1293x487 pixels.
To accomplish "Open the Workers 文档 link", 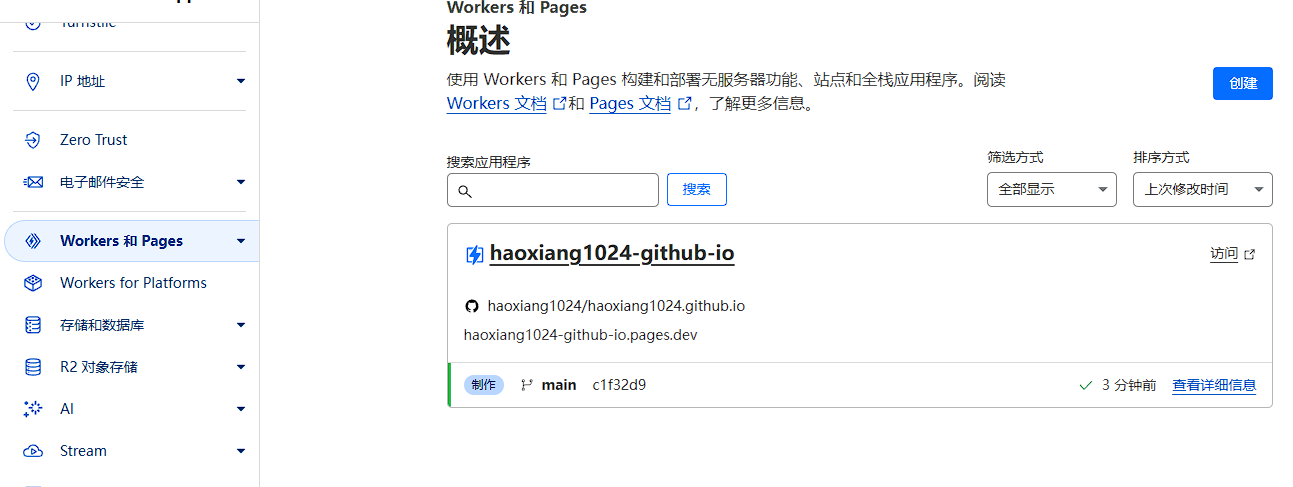I will (x=497, y=103).
